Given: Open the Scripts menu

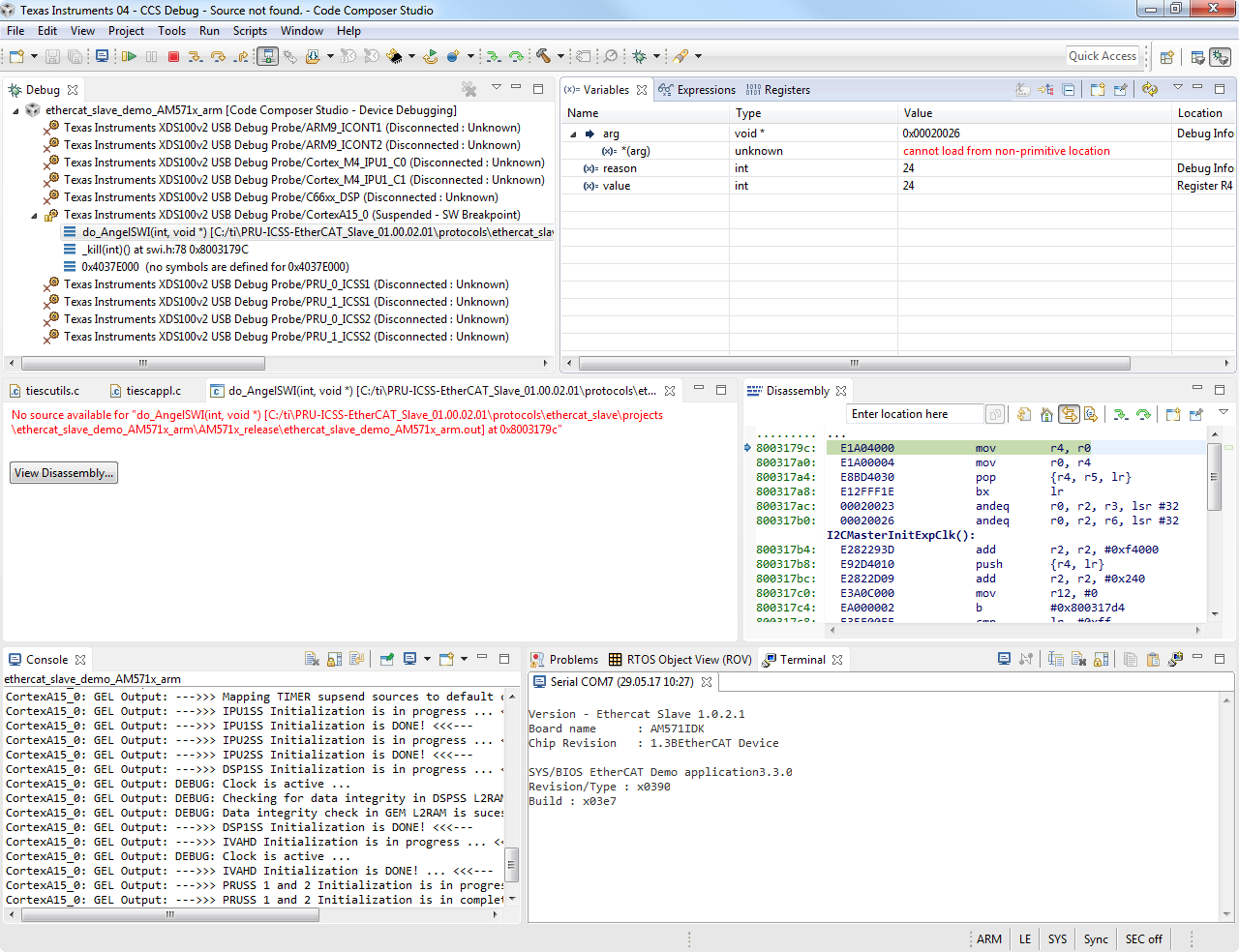Looking at the screenshot, I should point(250,31).
